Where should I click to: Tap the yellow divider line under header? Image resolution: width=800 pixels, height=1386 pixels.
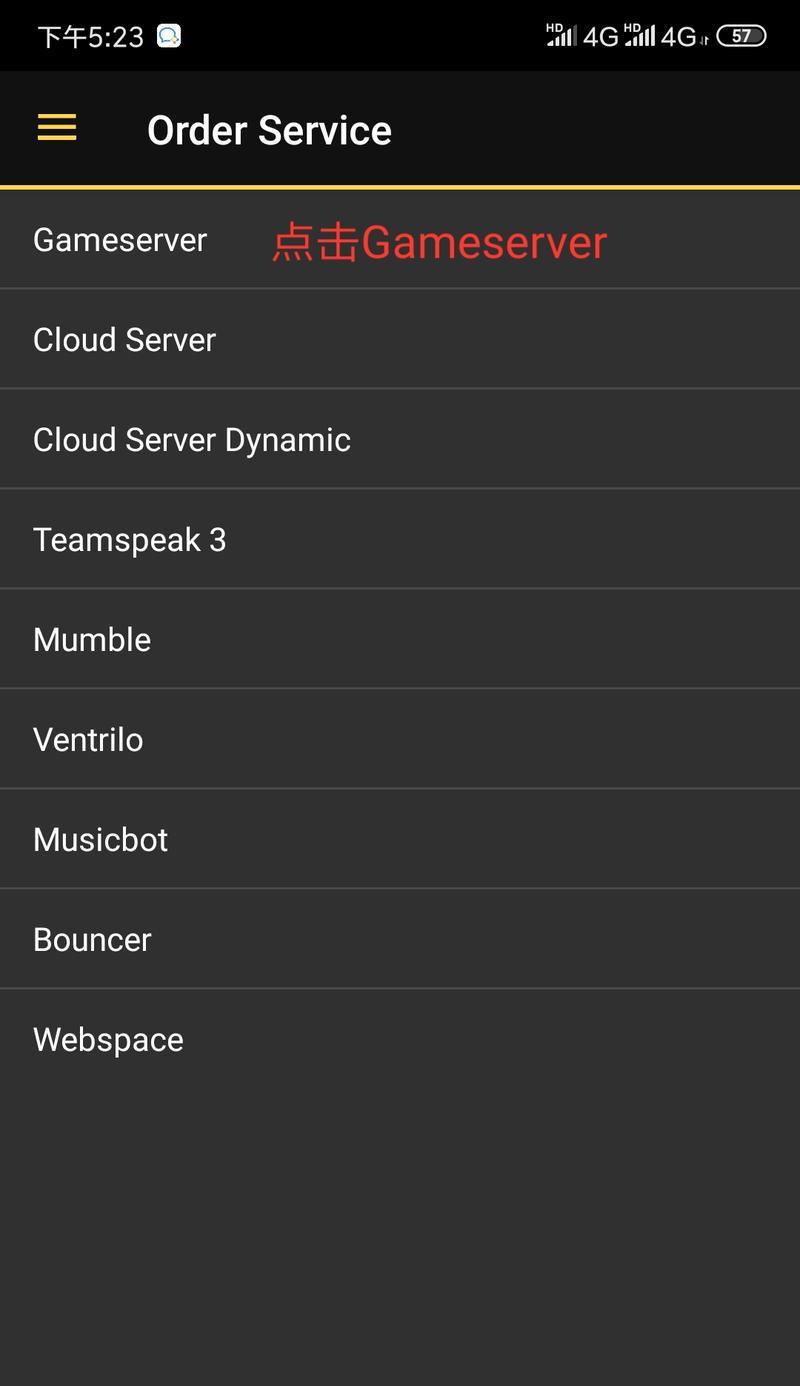tap(400, 187)
